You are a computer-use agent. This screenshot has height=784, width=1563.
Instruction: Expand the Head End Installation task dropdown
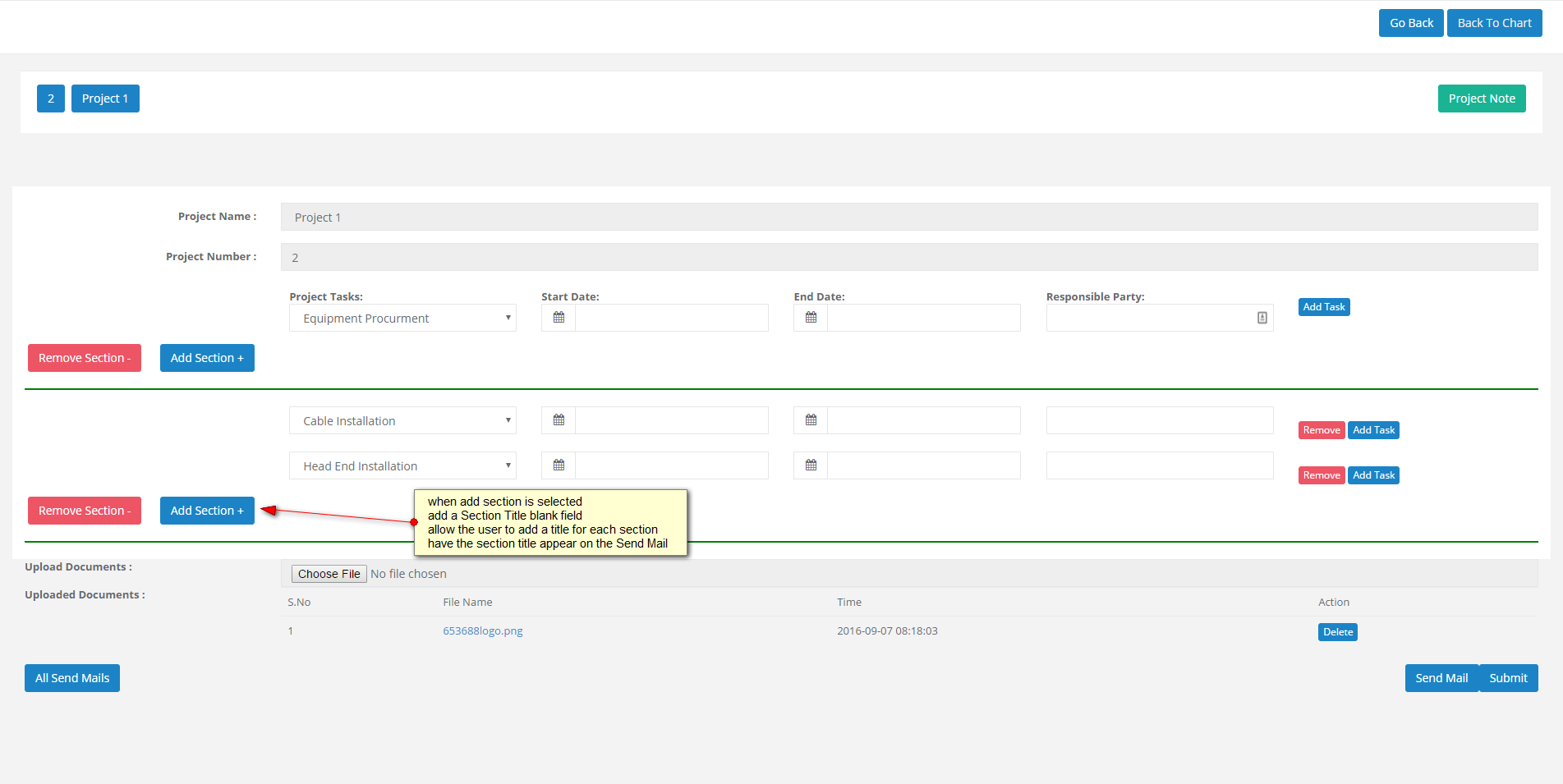[402, 465]
